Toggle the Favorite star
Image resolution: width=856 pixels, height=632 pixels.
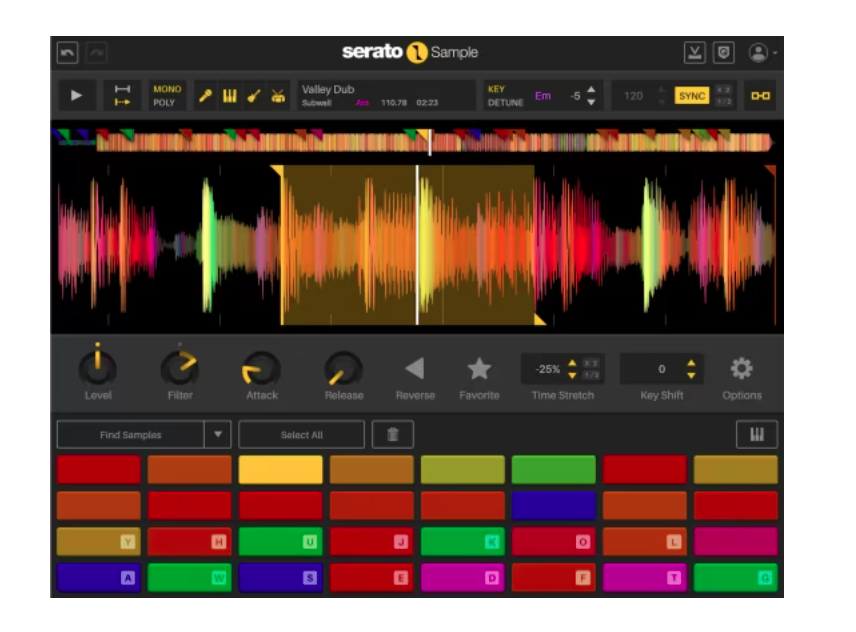click(479, 369)
